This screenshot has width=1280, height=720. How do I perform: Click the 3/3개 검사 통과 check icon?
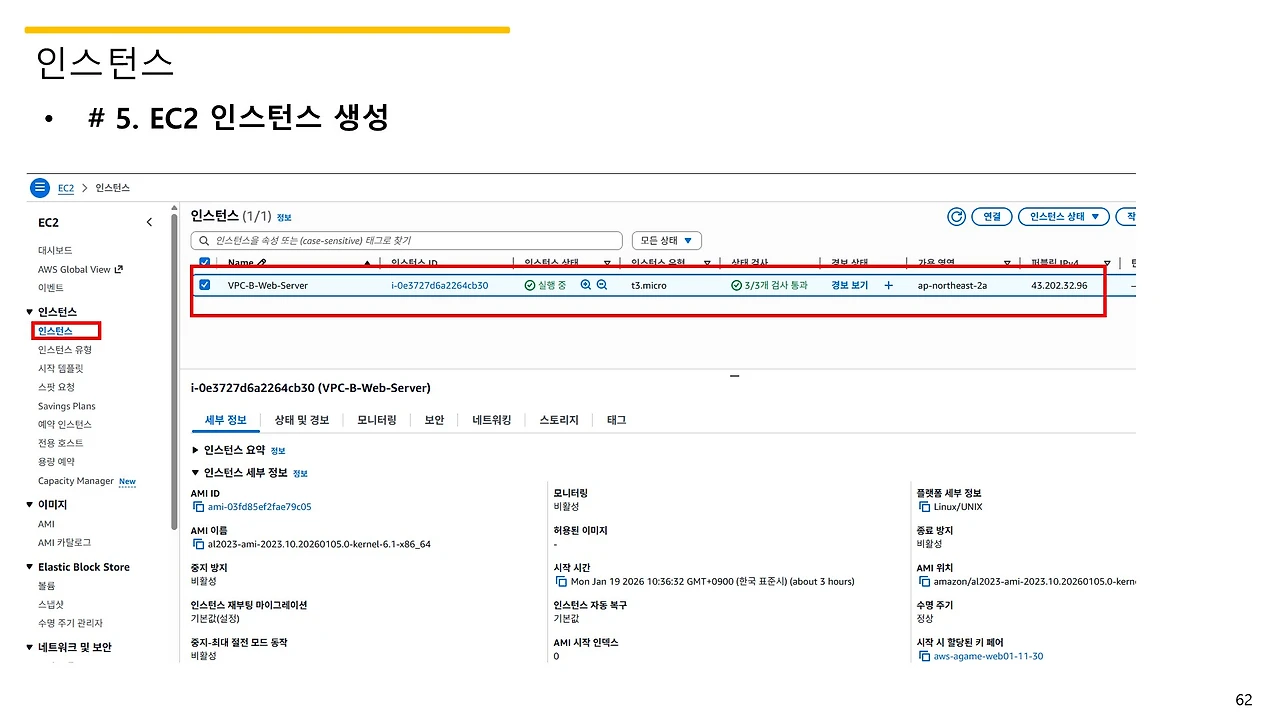tap(736, 285)
